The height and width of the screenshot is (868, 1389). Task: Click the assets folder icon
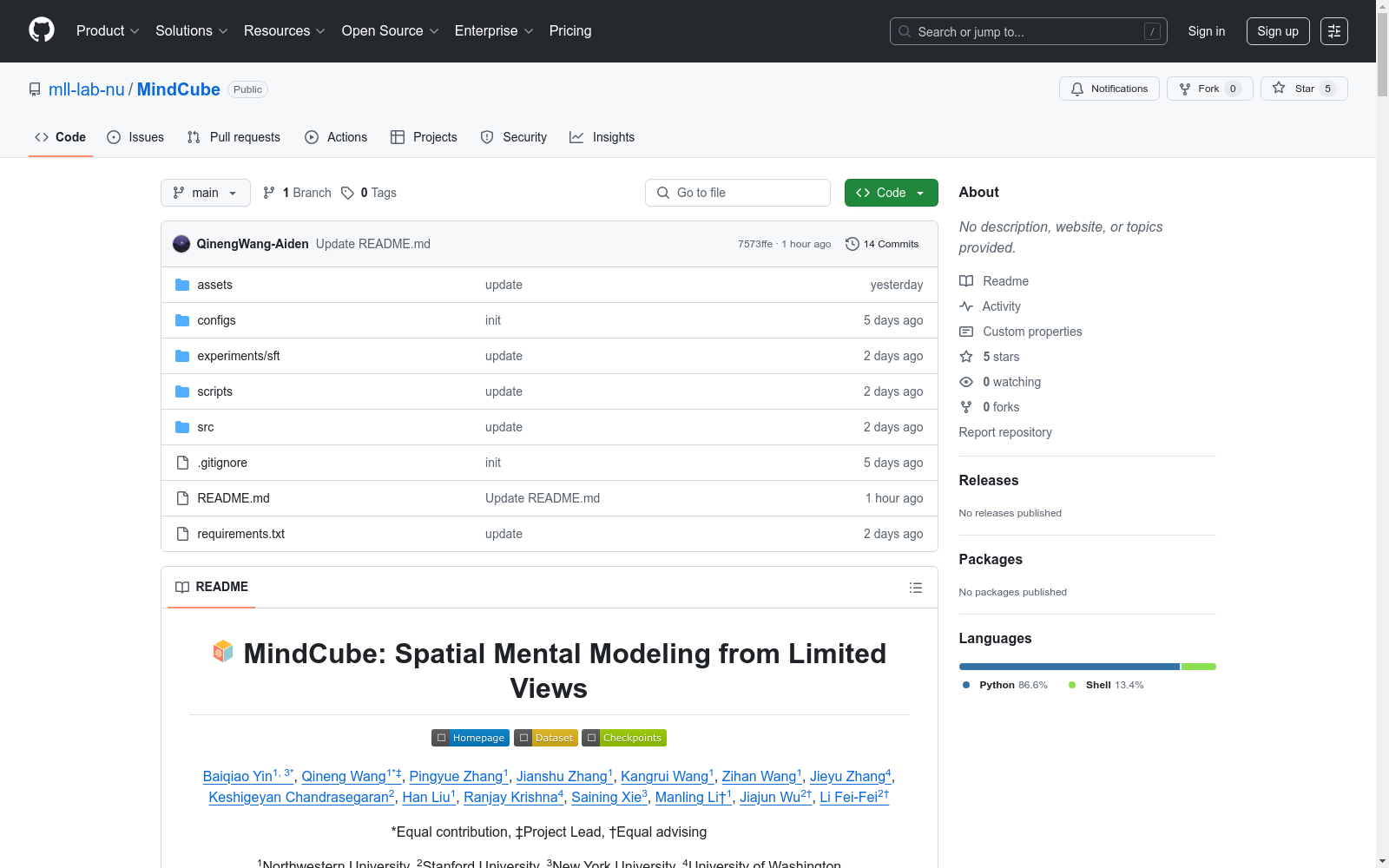pos(182,285)
